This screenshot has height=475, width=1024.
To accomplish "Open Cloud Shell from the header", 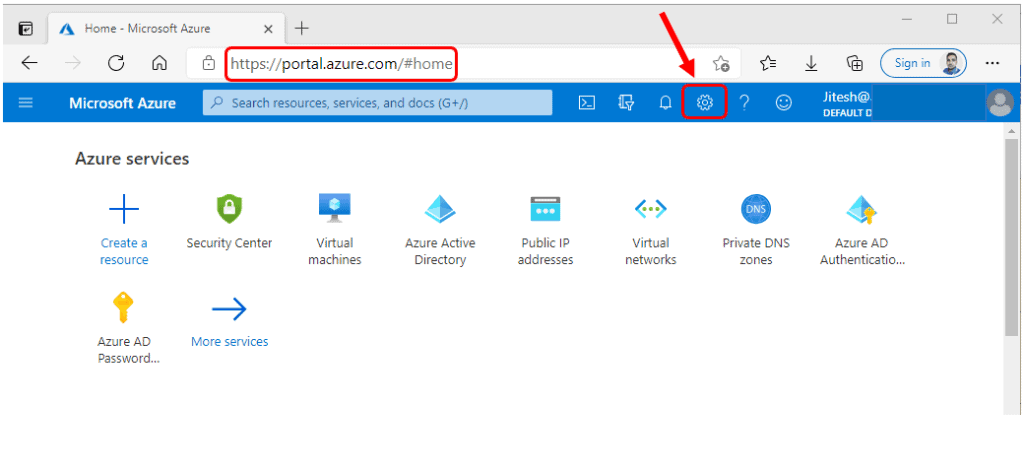I will click(x=588, y=102).
